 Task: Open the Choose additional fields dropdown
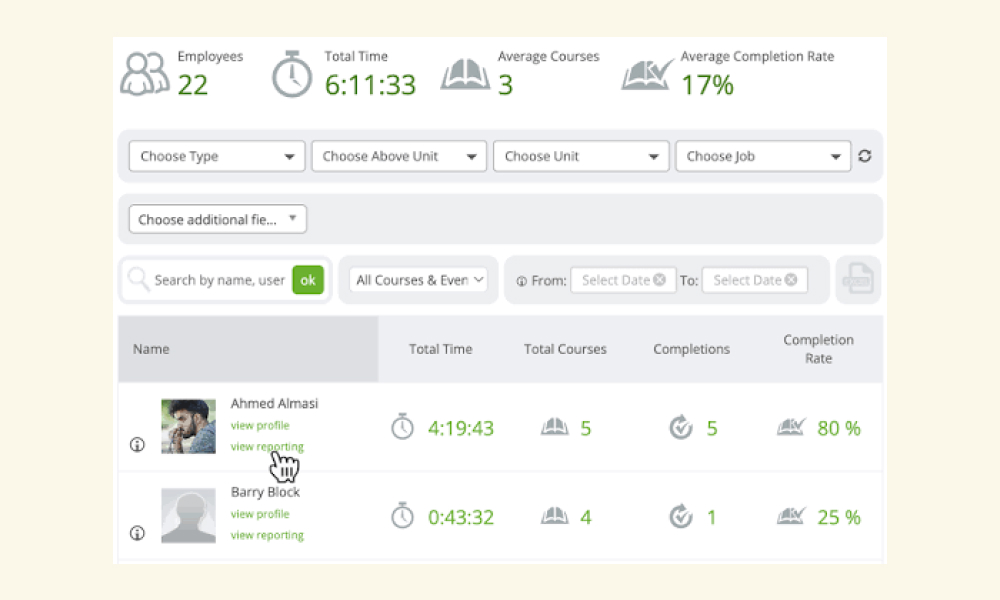217,219
